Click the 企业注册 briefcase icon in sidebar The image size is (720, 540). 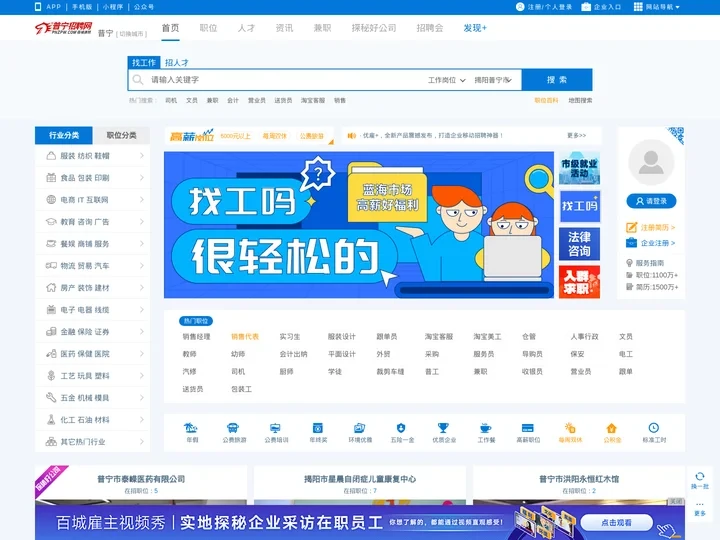[631, 243]
